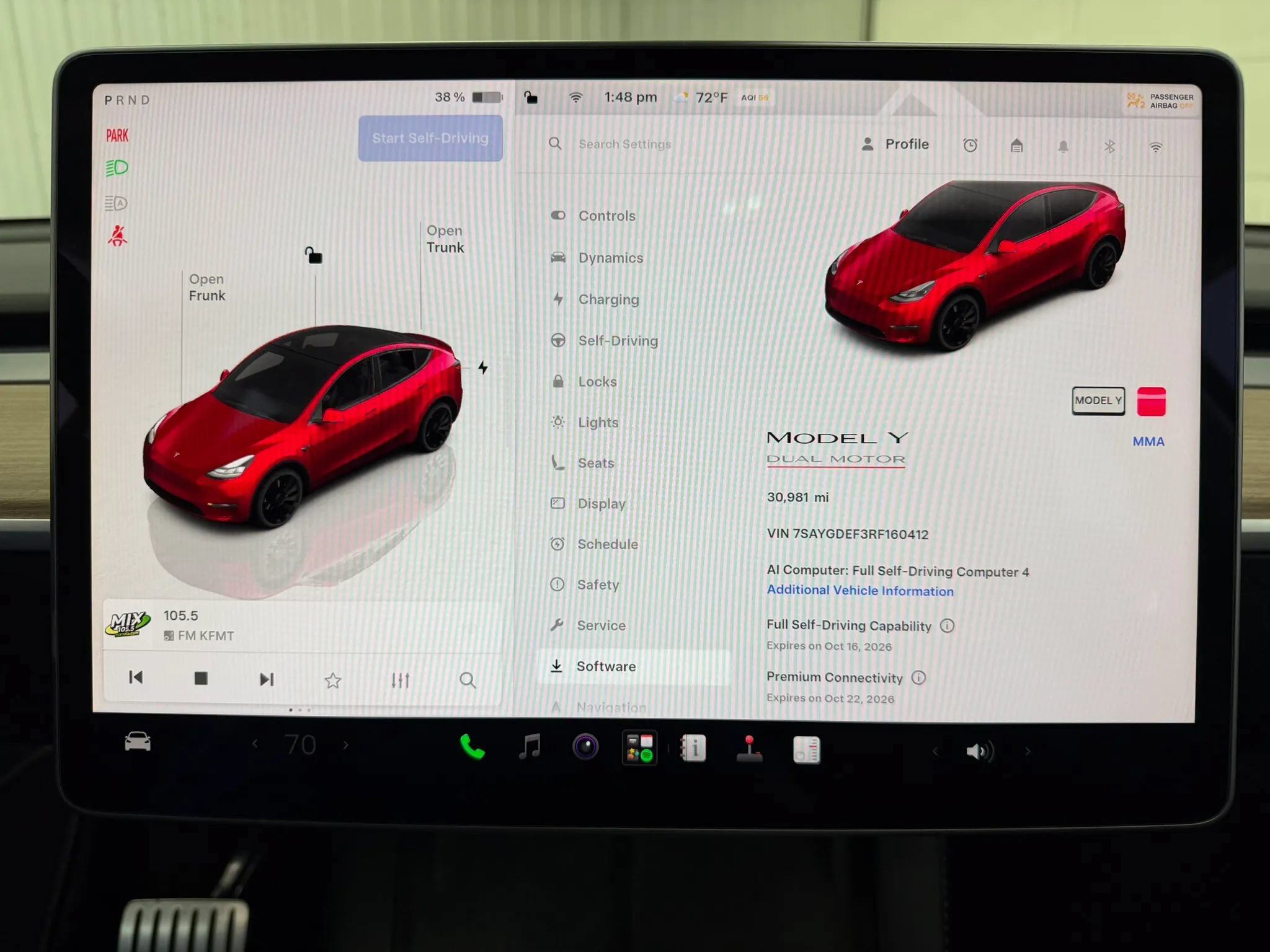Skip to the previous radio station

(x=136, y=677)
